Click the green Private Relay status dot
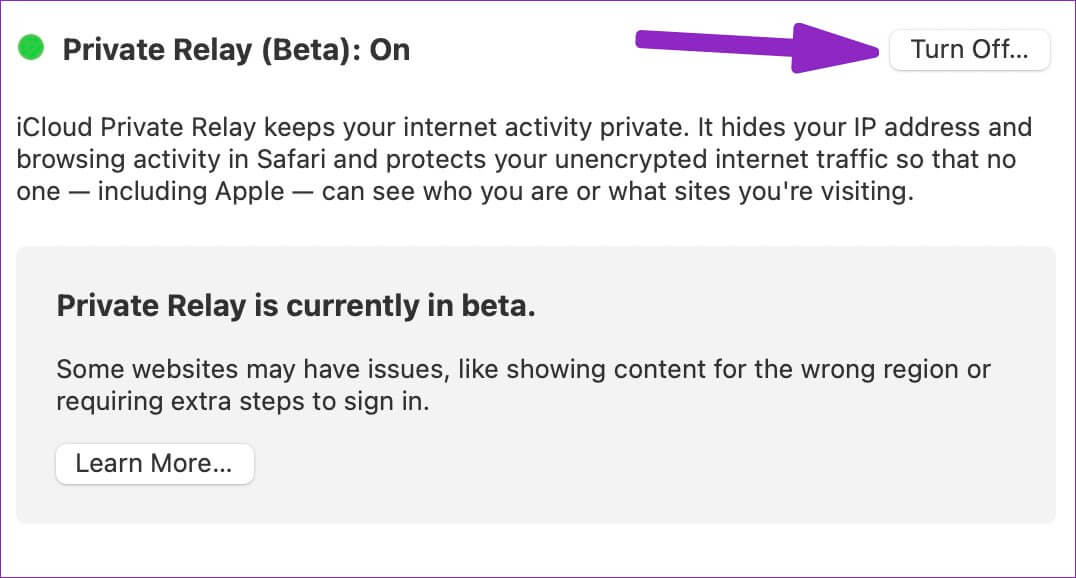The height and width of the screenshot is (578, 1076). coord(31,48)
